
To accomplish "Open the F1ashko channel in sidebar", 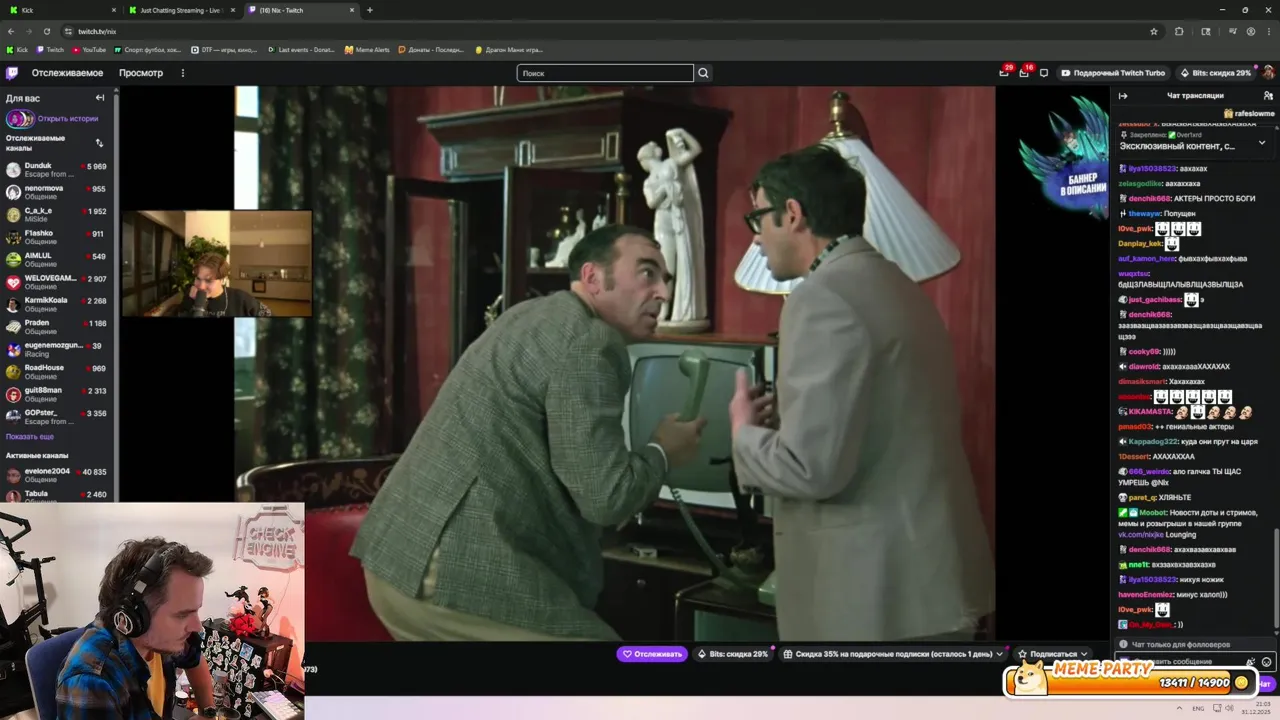I will coord(58,237).
